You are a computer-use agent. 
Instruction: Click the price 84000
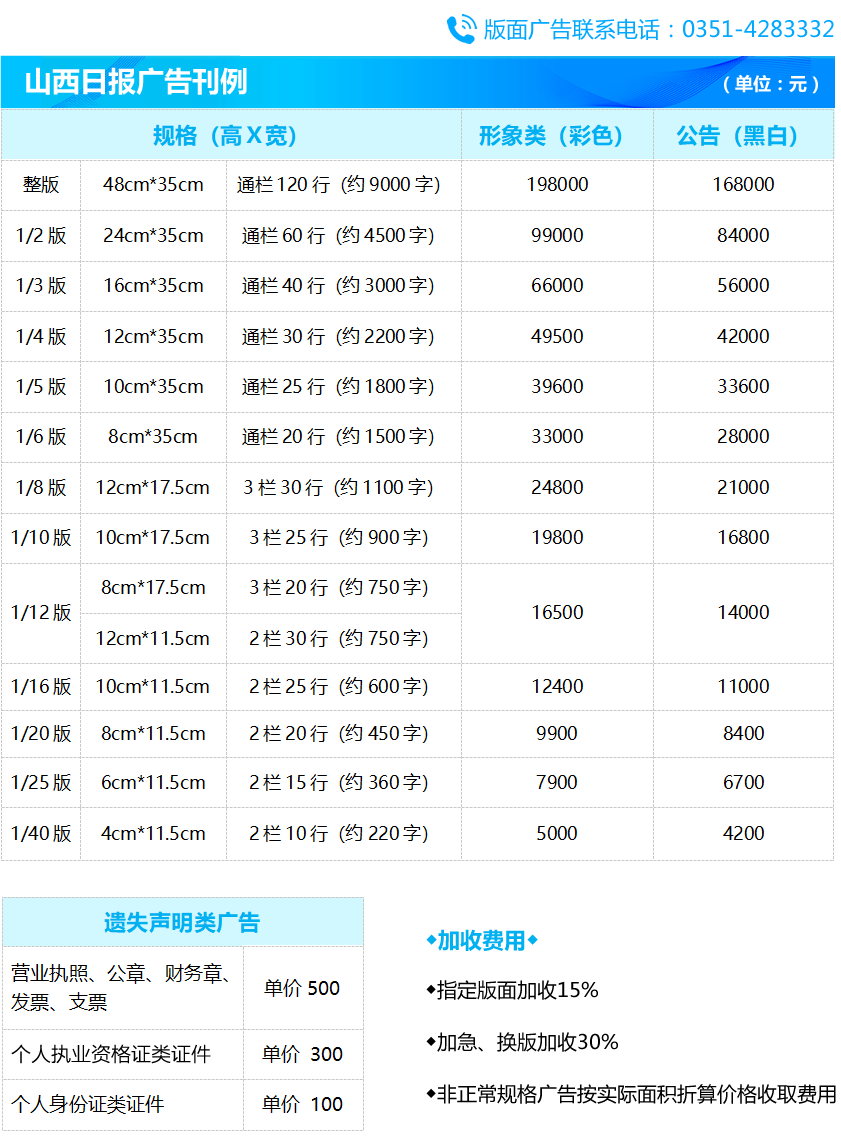[744, 236]
